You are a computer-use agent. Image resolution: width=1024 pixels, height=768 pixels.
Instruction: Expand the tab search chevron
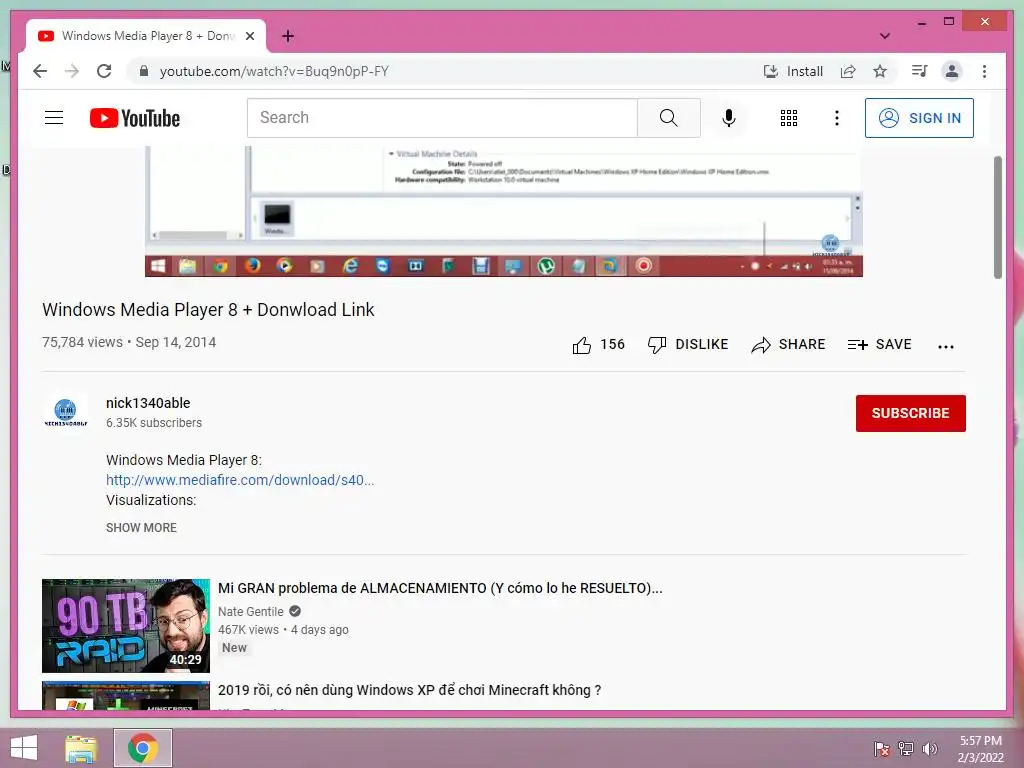click(x=884, y=36)
